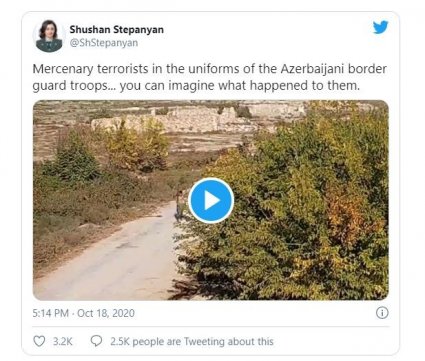Open Shushan Stepanyan's profile picture
The height and width of the screenshot is (361, 425).
click(x=49, y=36)
